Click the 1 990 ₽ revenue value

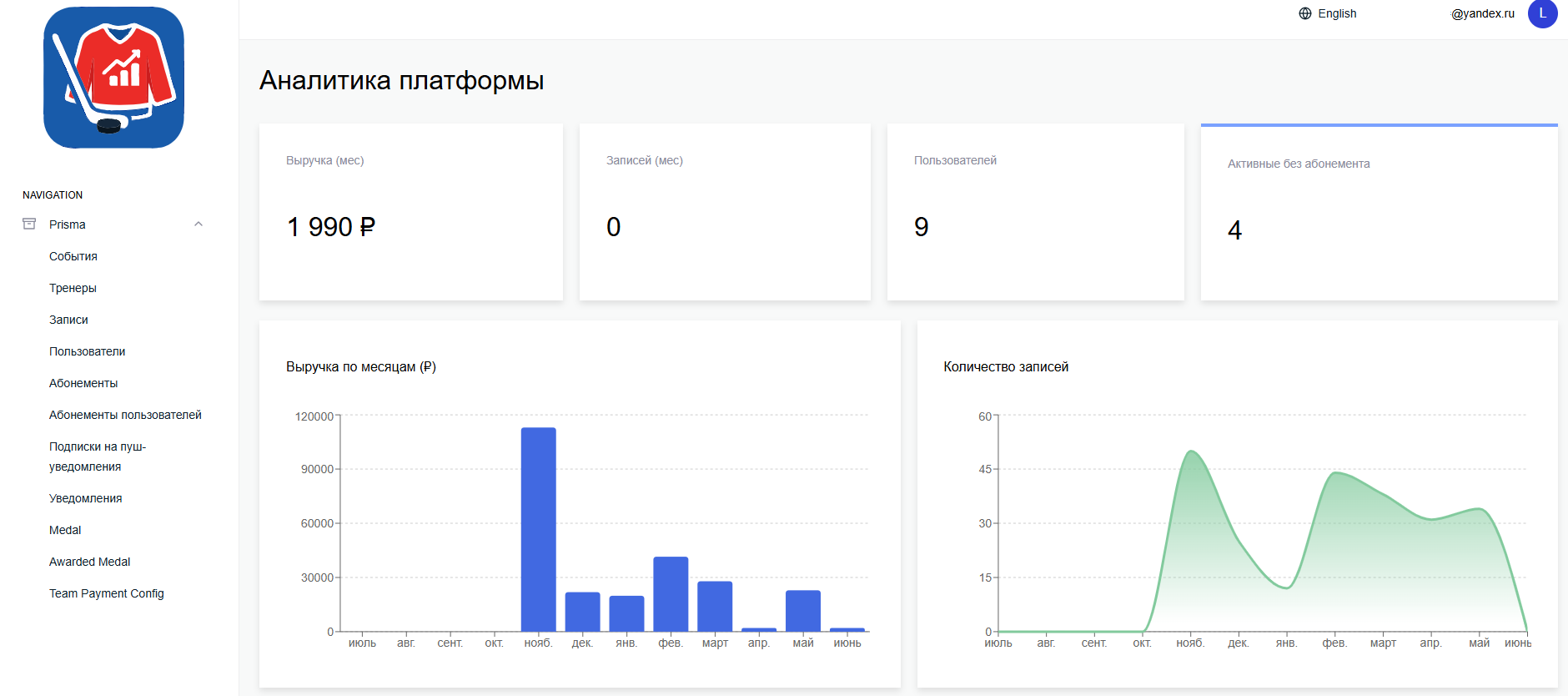pos(331,227)
